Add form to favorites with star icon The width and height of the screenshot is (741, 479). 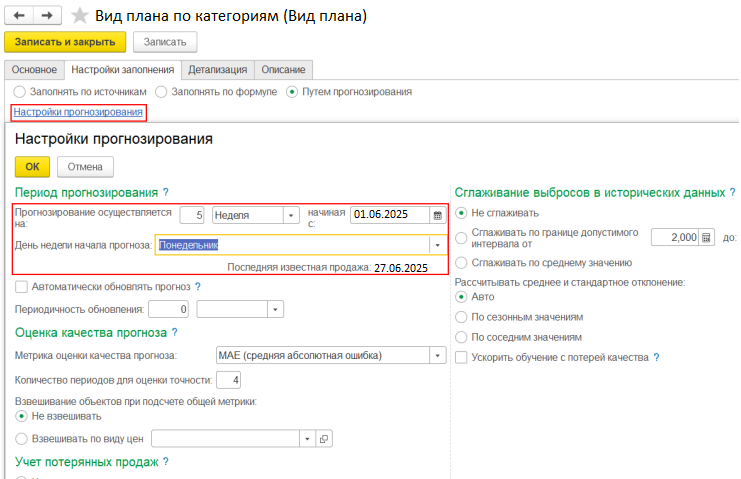(x=80, y=17)
